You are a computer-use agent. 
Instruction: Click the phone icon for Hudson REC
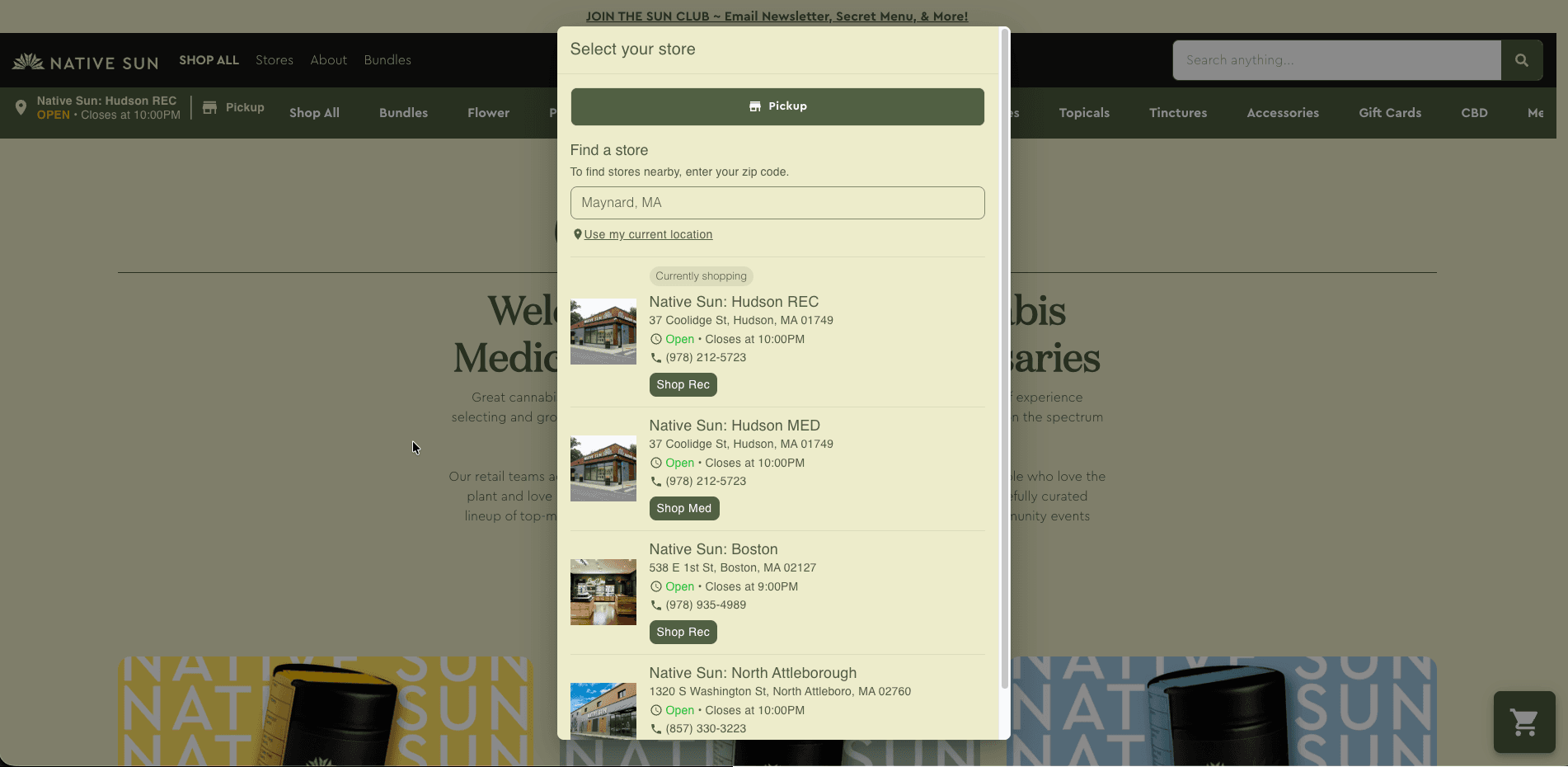tap(656, 358)
